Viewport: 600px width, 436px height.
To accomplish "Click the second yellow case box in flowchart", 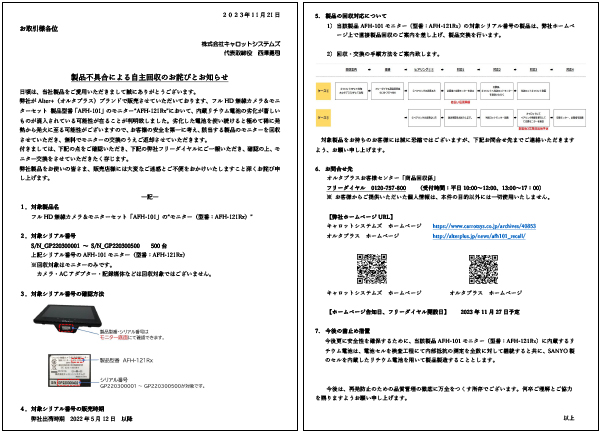I will click(x=323, y=118).
